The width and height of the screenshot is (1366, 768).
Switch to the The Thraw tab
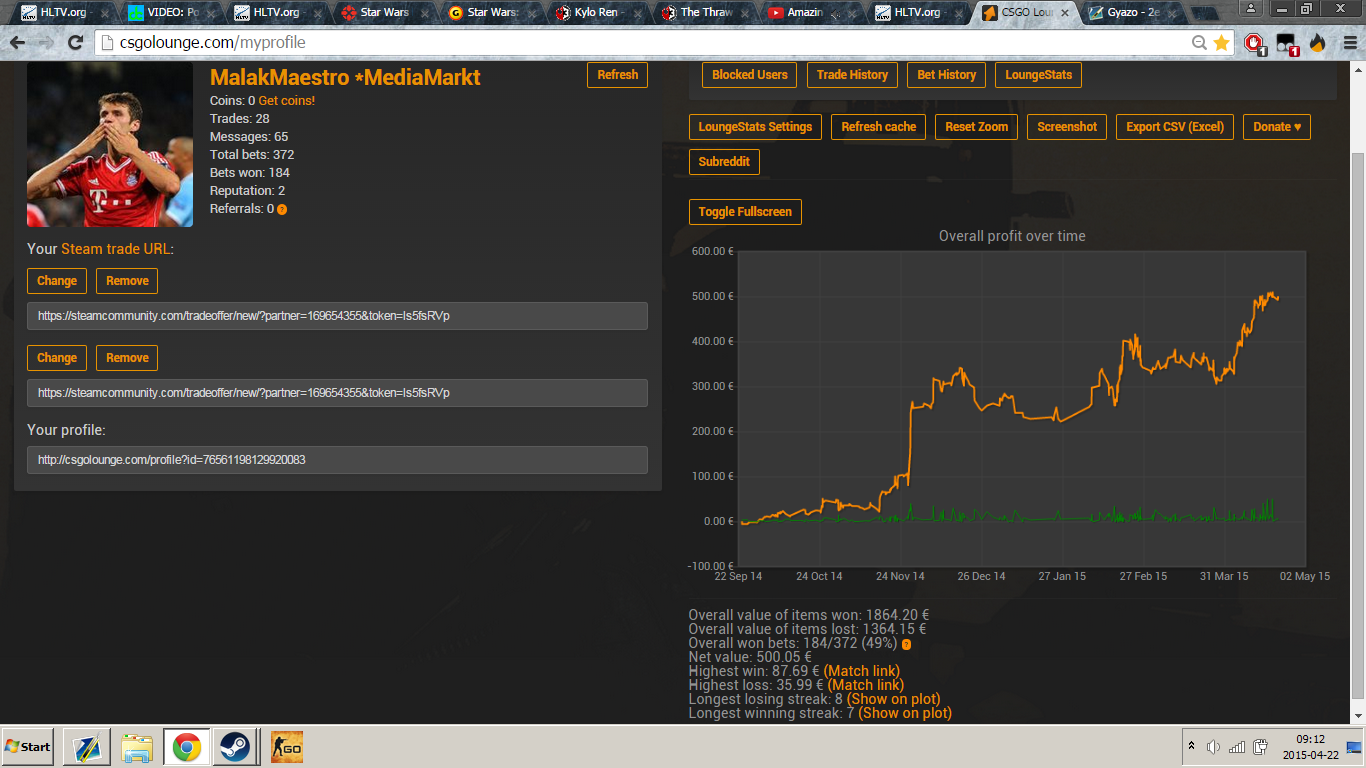(705, 13)
